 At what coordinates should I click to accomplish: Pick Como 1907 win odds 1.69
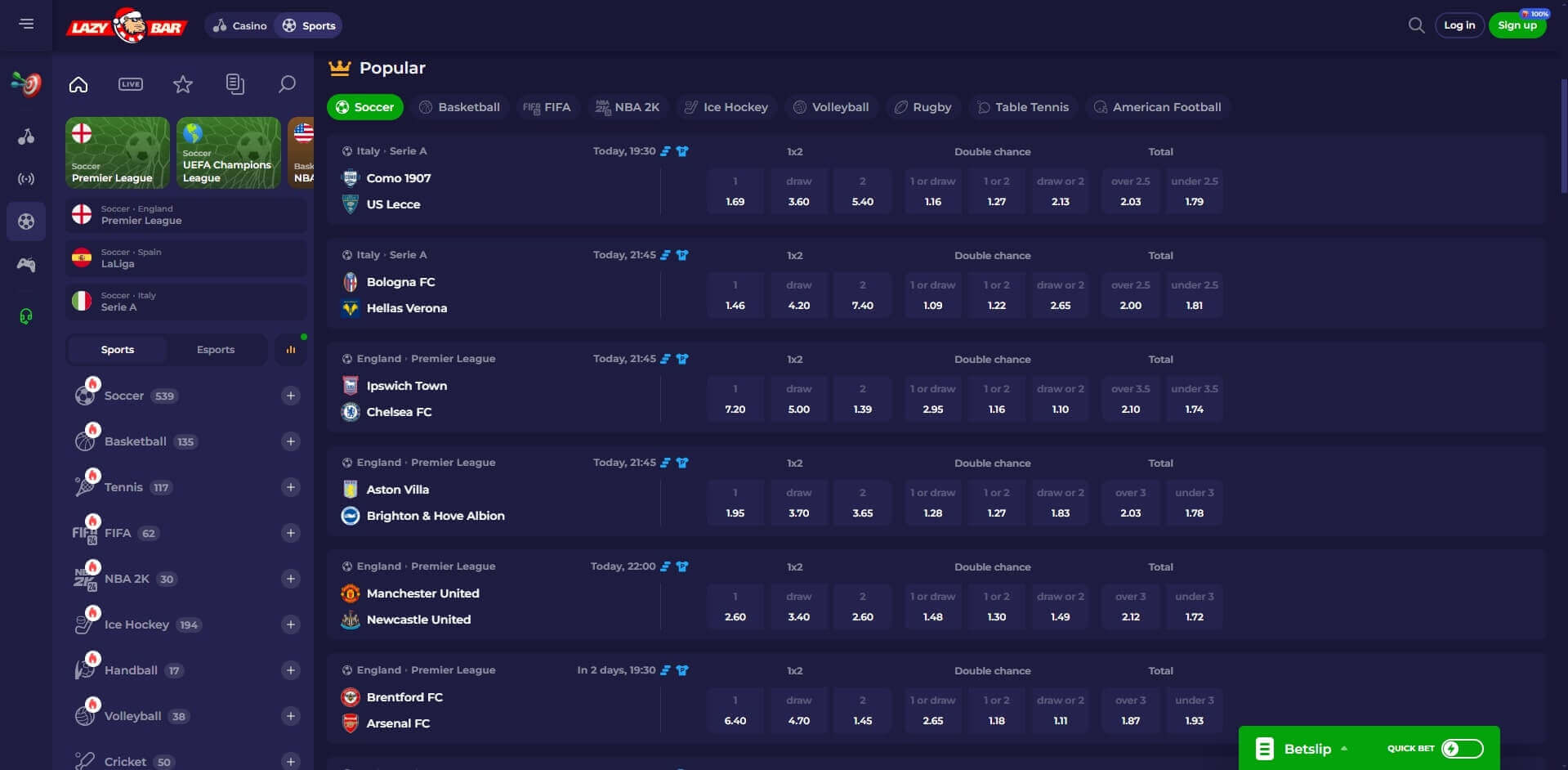735,191
